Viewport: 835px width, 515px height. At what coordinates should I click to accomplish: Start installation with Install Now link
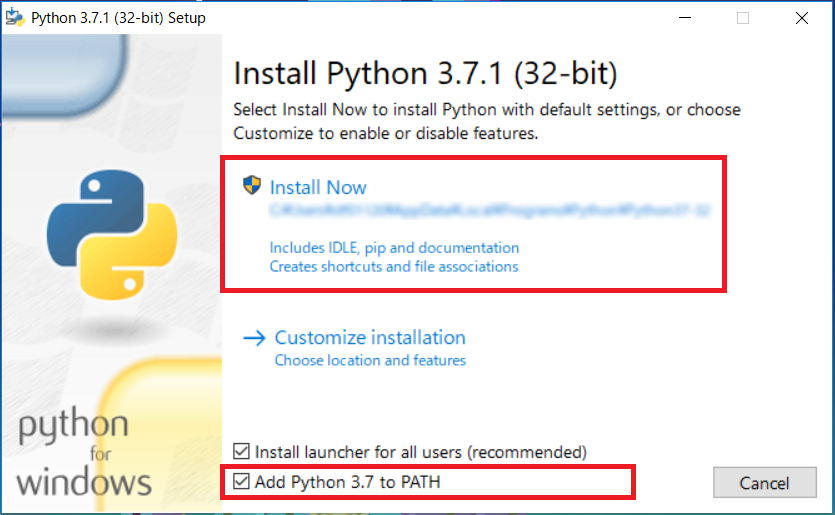pos(318,187)
